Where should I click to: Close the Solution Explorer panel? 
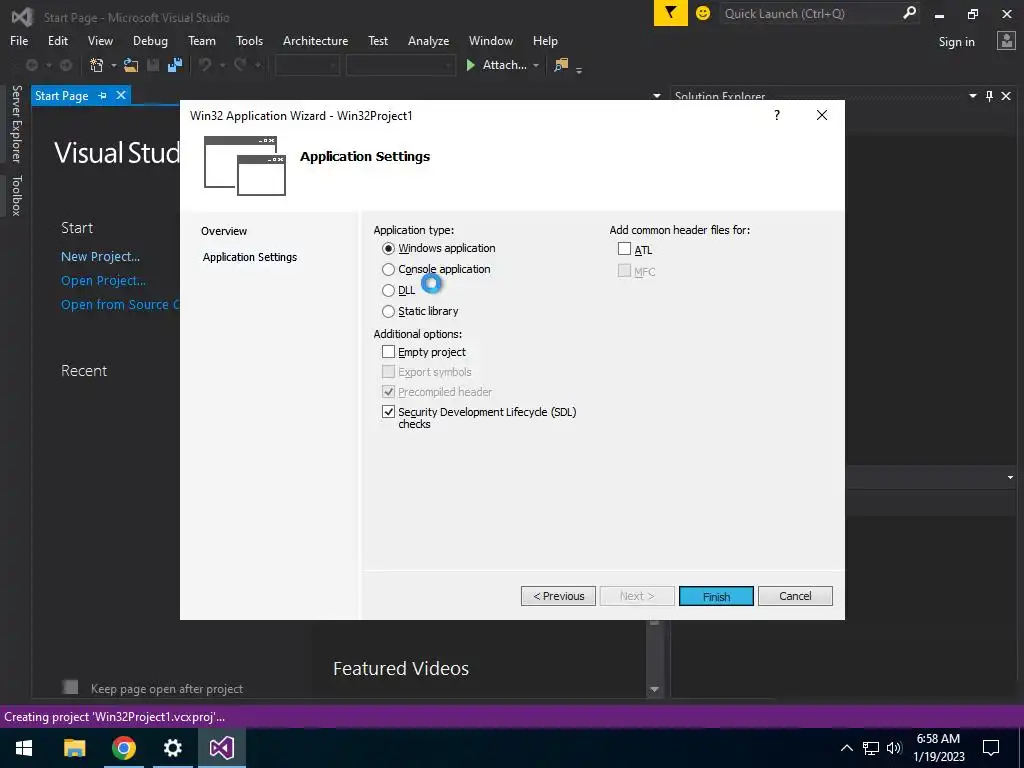pyautogui.click(x=1006, y=96)
